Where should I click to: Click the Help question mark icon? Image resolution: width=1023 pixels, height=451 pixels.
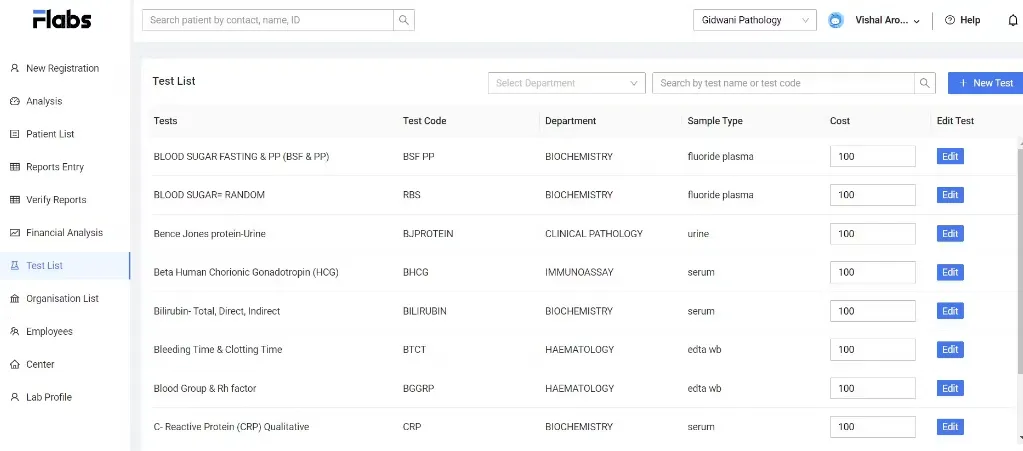click(950, 20)
